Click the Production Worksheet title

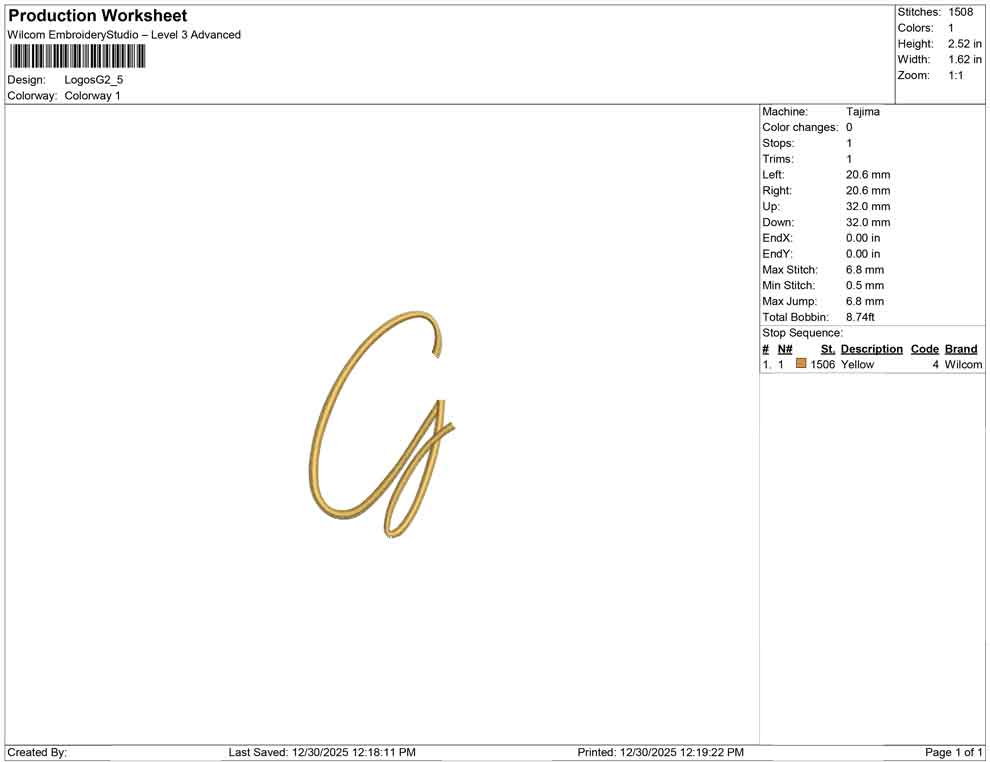(x=97, y=16)
